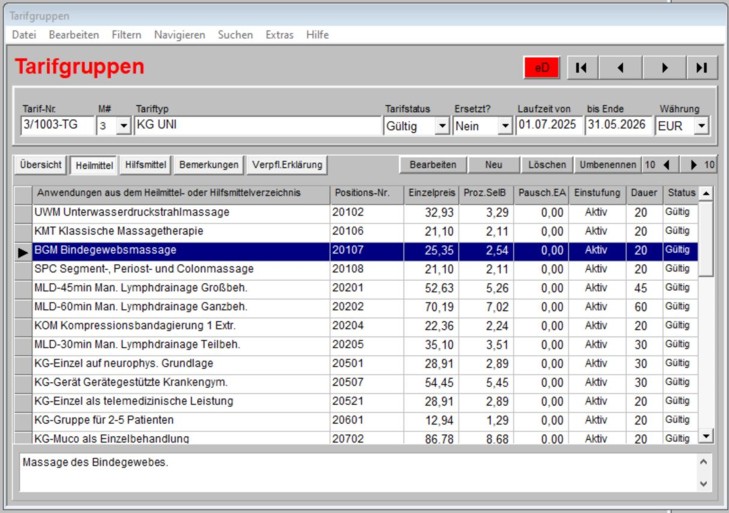Open the Bemerkungen tab
729x513 pixels.
[209, 164]
